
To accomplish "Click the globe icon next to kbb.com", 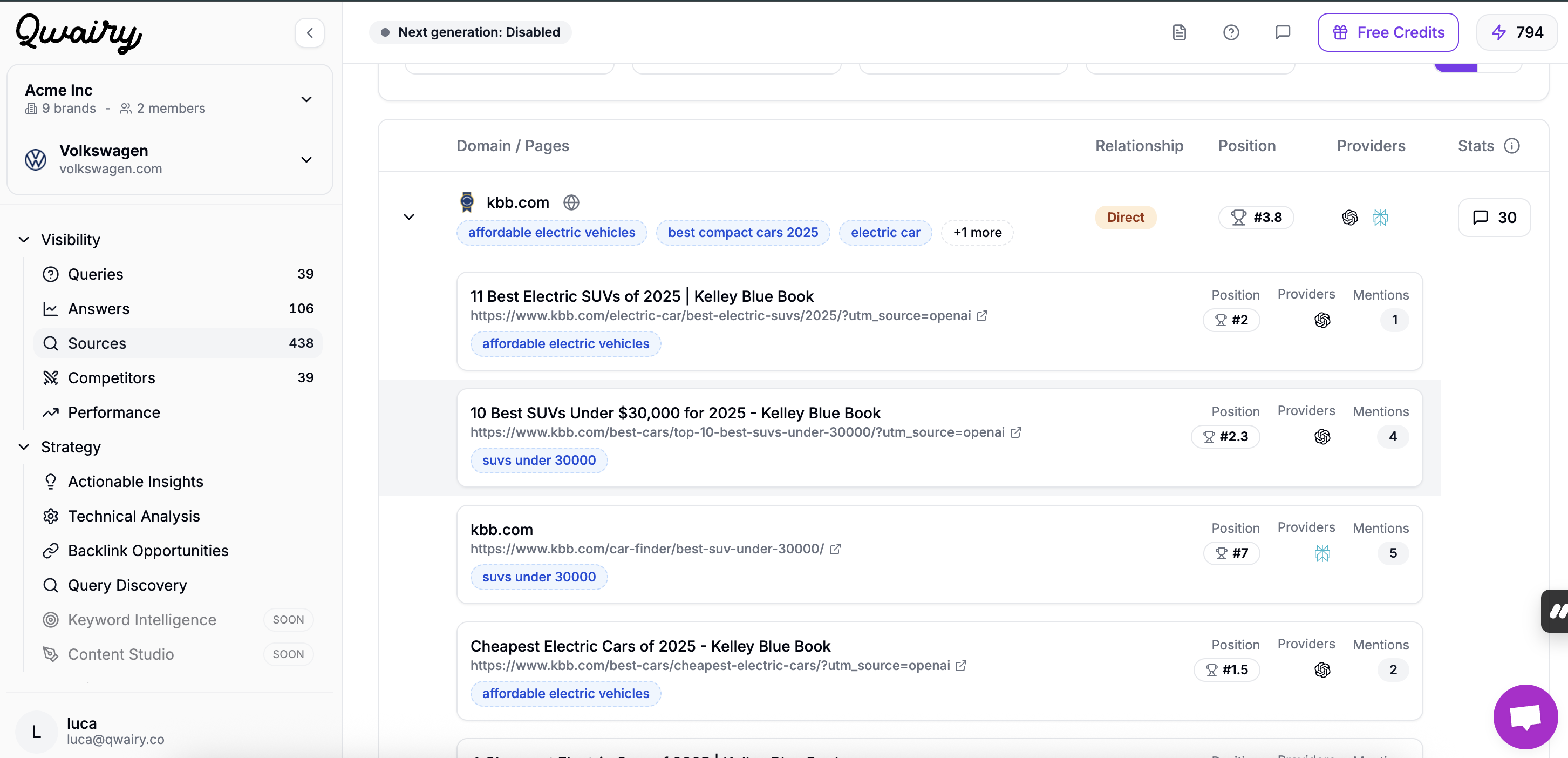I will 571,203.
